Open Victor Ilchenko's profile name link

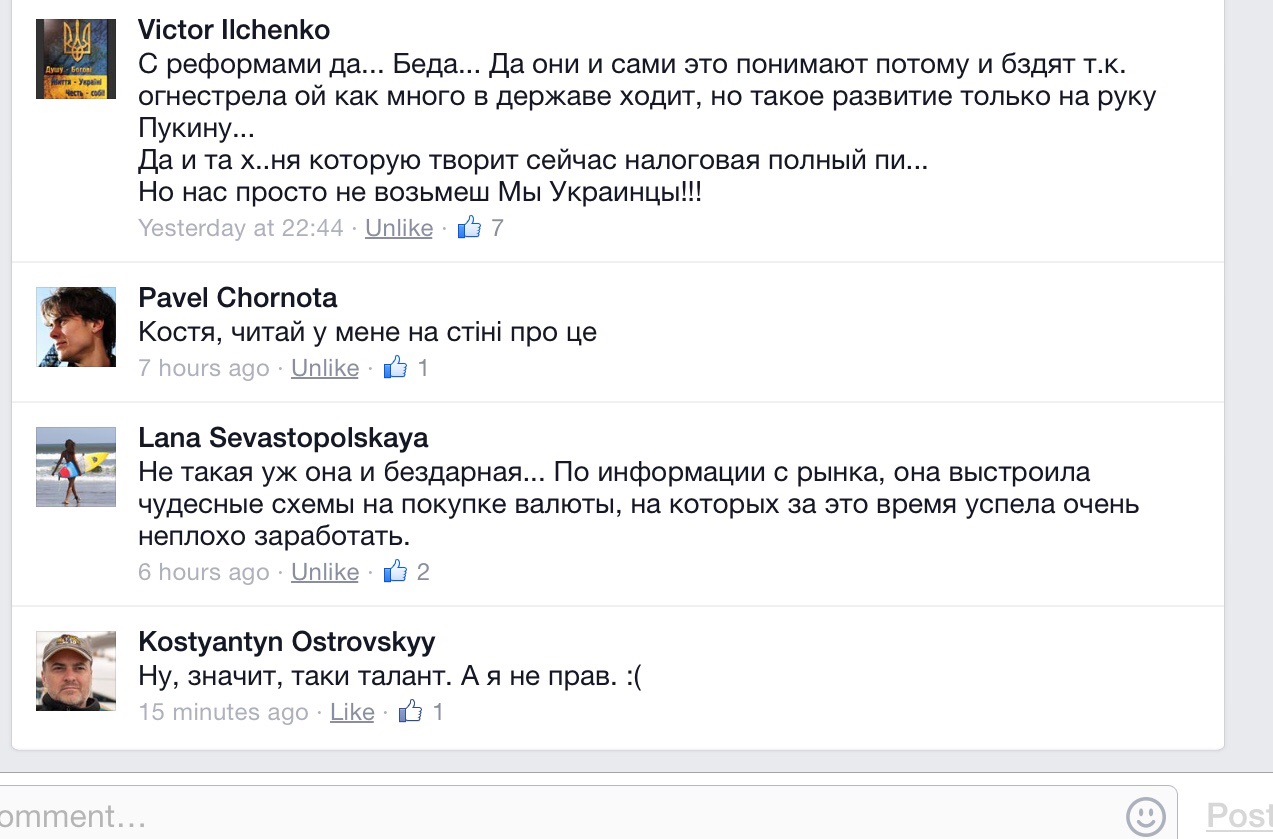pos(234,30)
